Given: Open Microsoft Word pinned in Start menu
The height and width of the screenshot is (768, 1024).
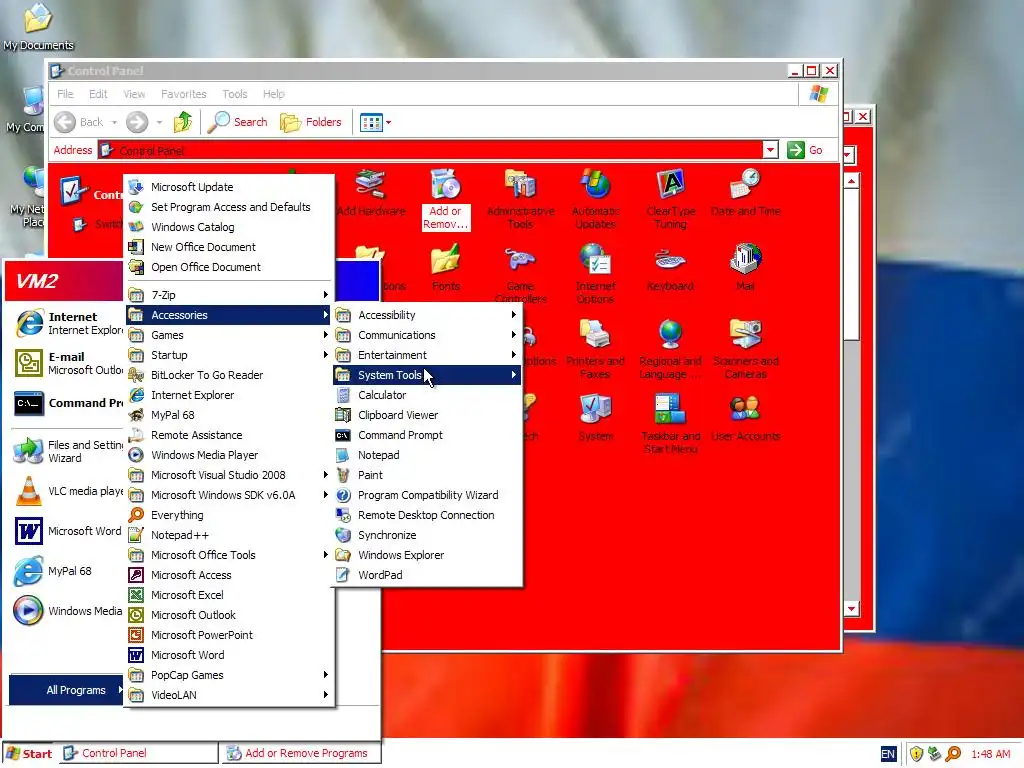Looking at the screenshot, I should 67,531.
